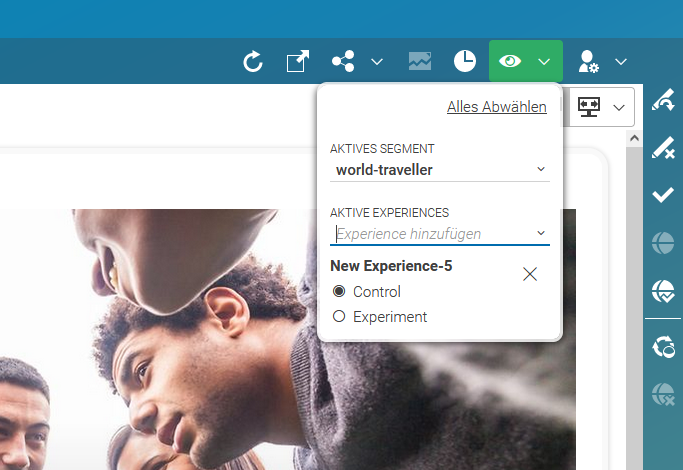Click the Alles Abwählen link

click(496, 107)
